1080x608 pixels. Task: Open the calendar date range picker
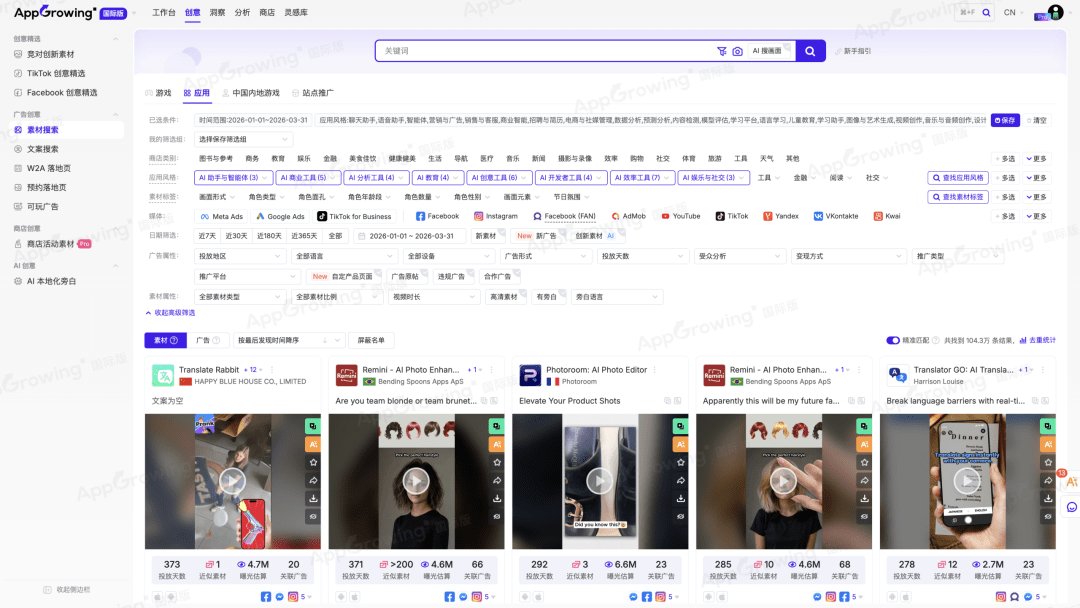point(411,236)
